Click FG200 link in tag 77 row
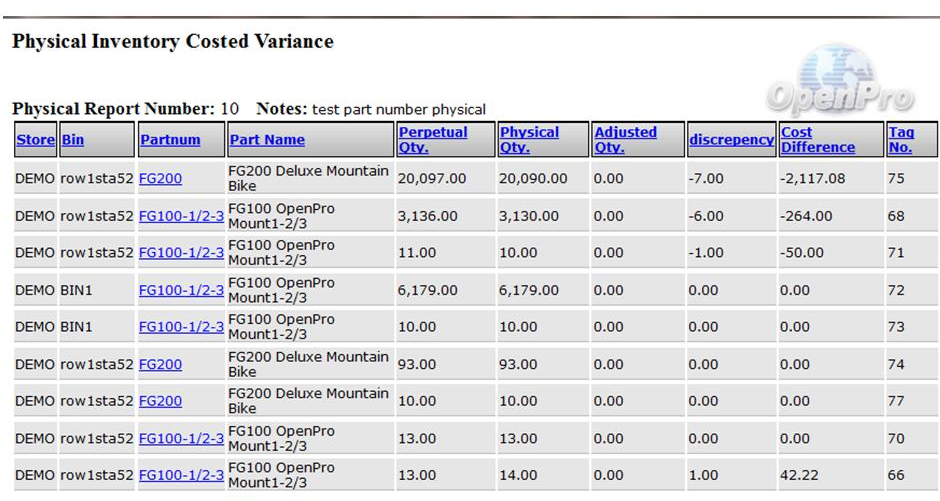The image size is (940, 501). tap(160, 401)
